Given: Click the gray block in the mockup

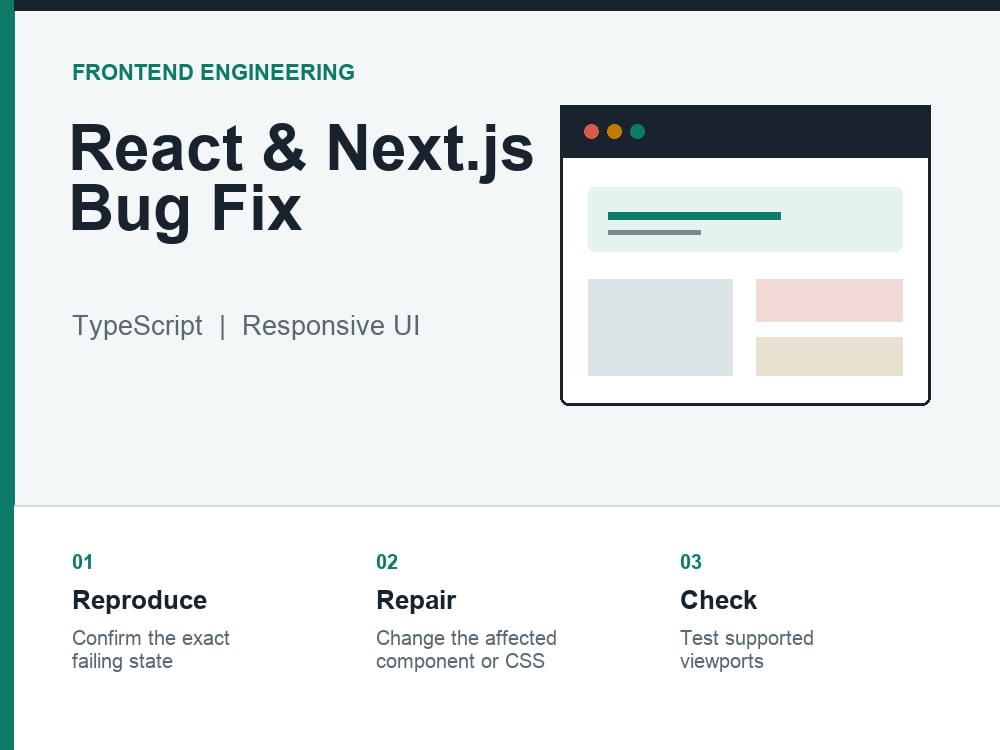Looking at the screenshot, I should point(660,327).
